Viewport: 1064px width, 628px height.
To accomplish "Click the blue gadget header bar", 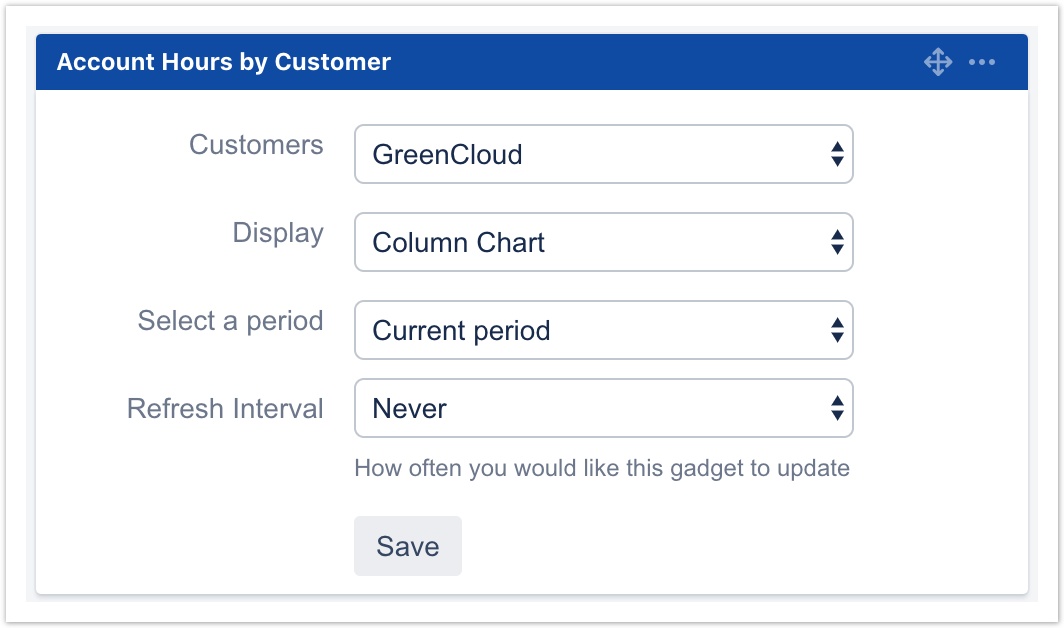I will pos(650,62).
